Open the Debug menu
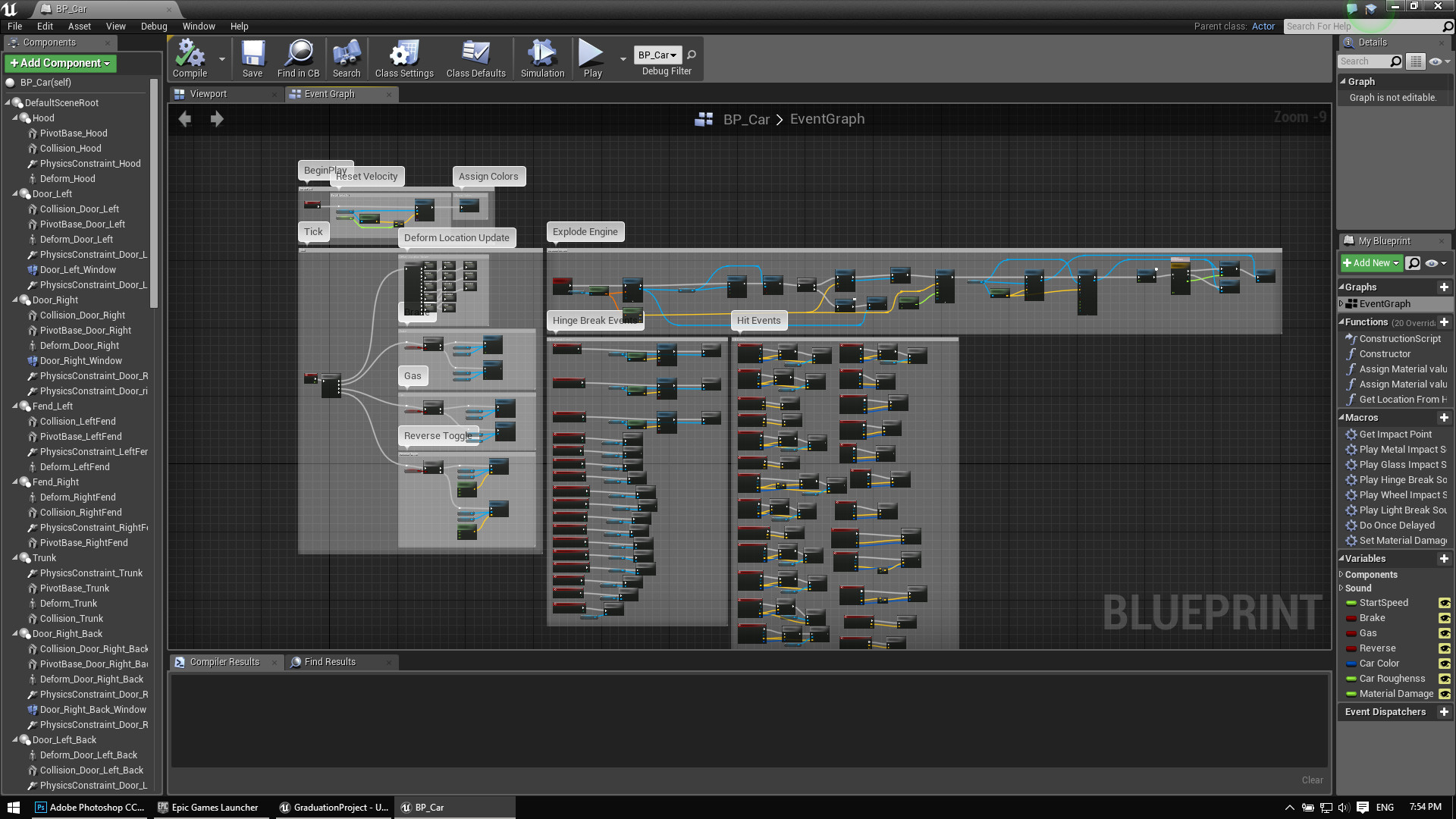 [x=154, y=26]
